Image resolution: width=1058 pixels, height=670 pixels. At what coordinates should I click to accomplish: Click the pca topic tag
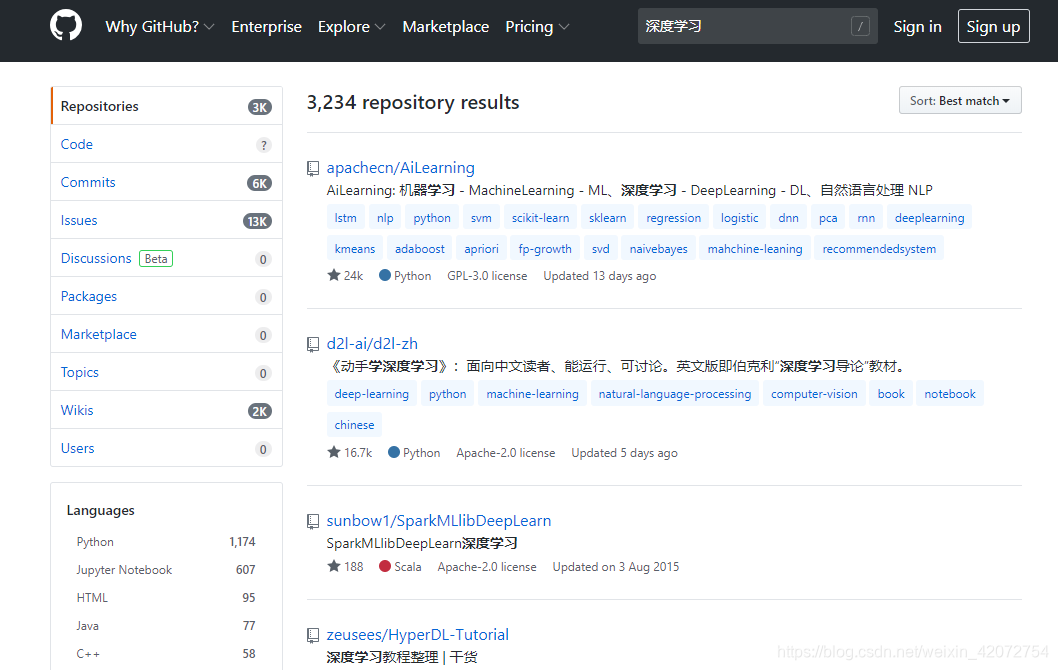pos(828,217)
